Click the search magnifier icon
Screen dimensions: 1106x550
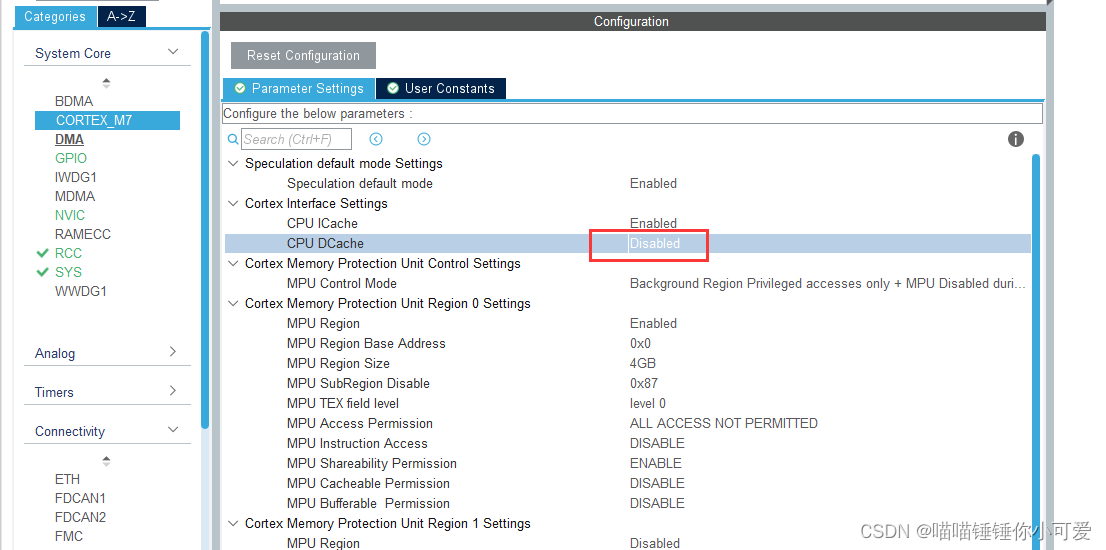click(x=233, y=140)
